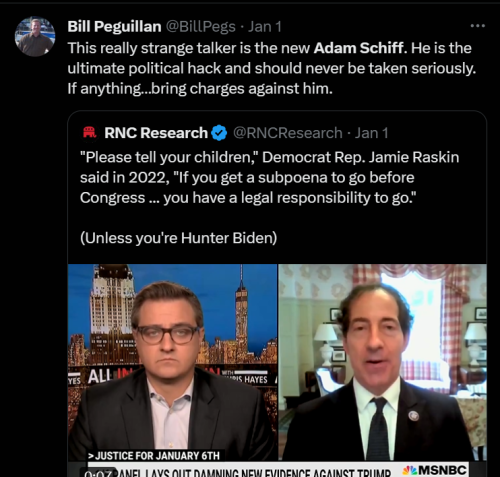Viewport: 500px width, 477px height.
Task: Click the Jan 1 timestamp of main tweet
Action: 265,26
